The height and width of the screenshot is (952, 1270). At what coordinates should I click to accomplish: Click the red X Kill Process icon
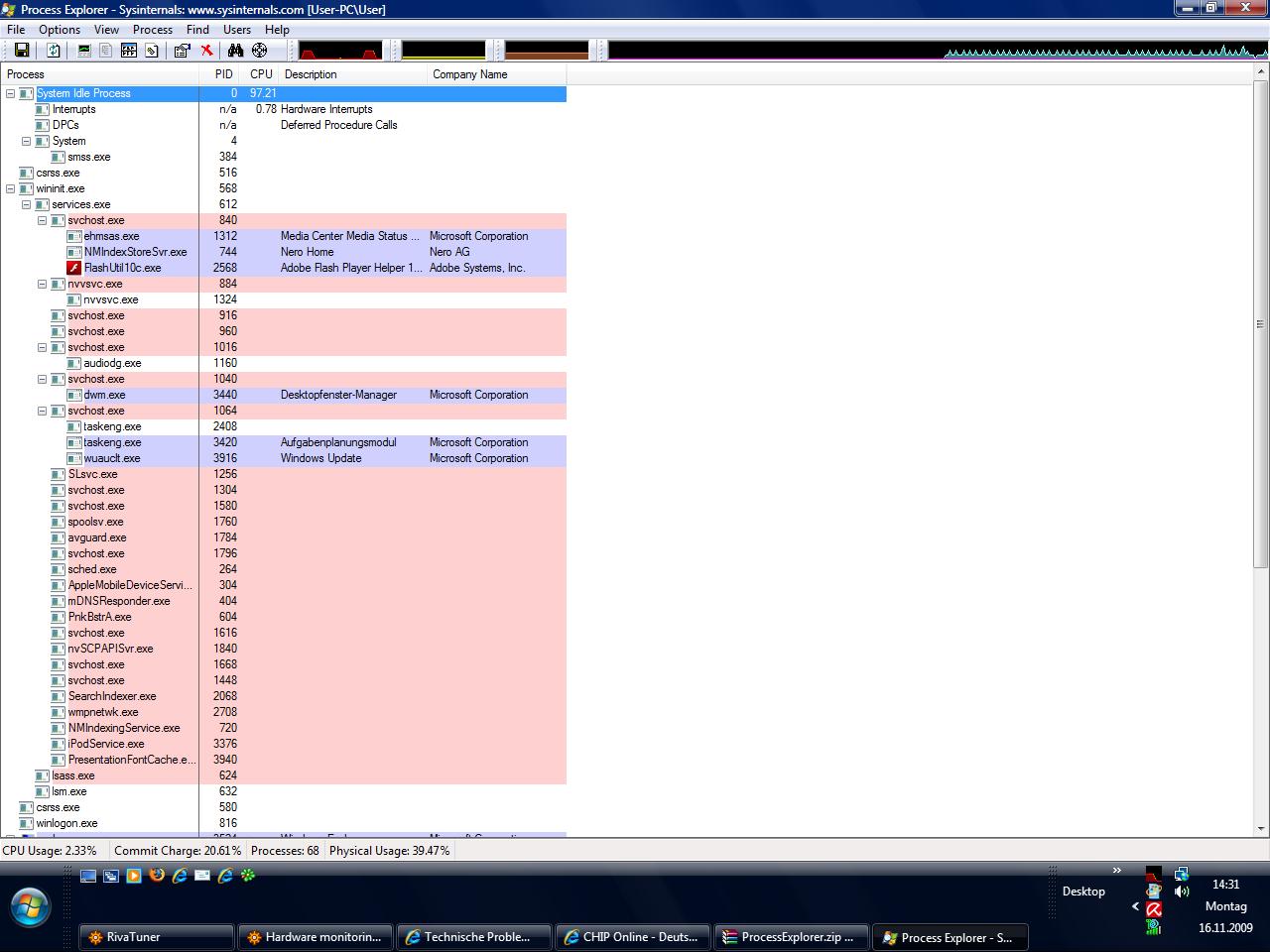(x=206, y=51)
